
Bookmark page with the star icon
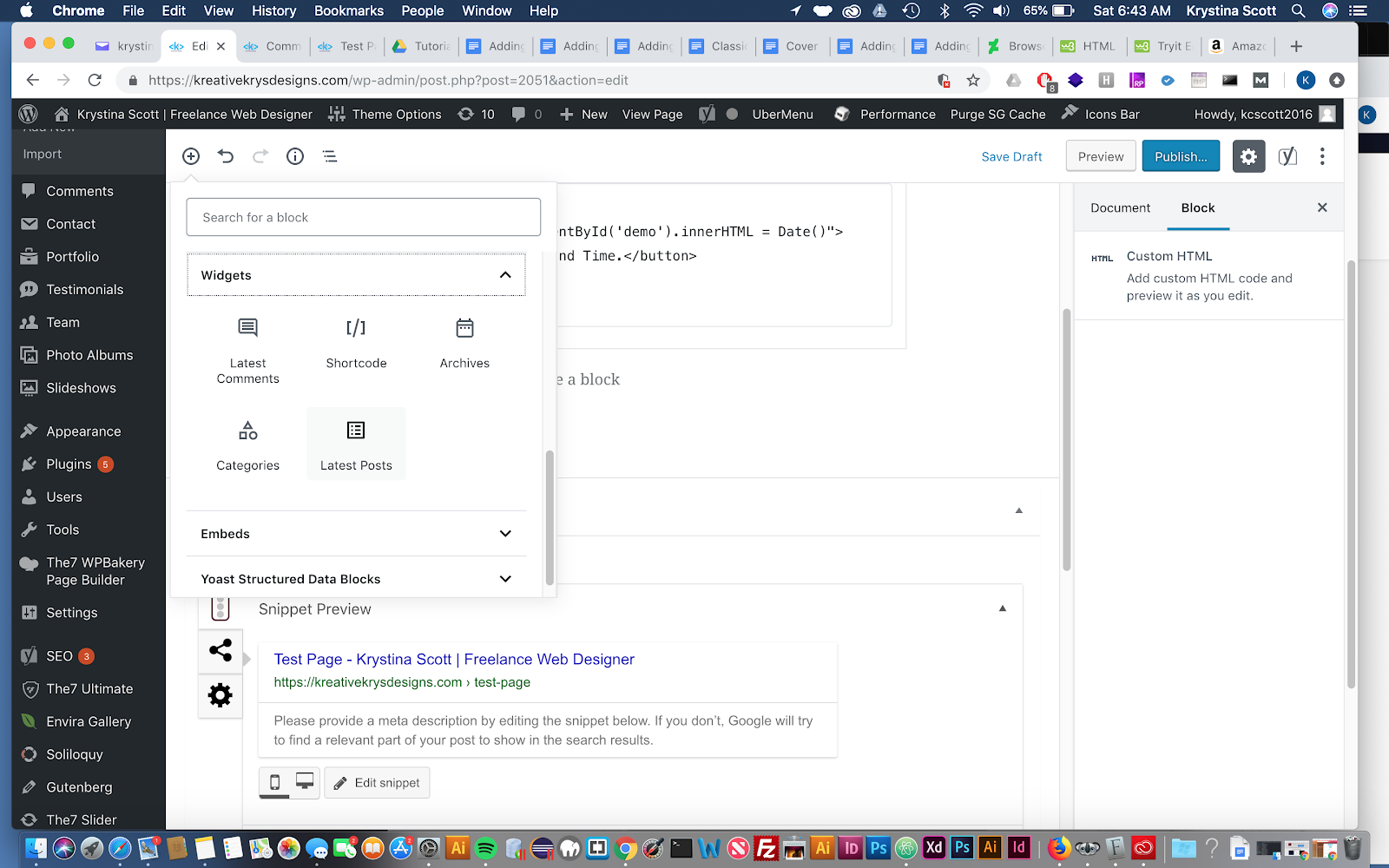[x=973, y=80]
